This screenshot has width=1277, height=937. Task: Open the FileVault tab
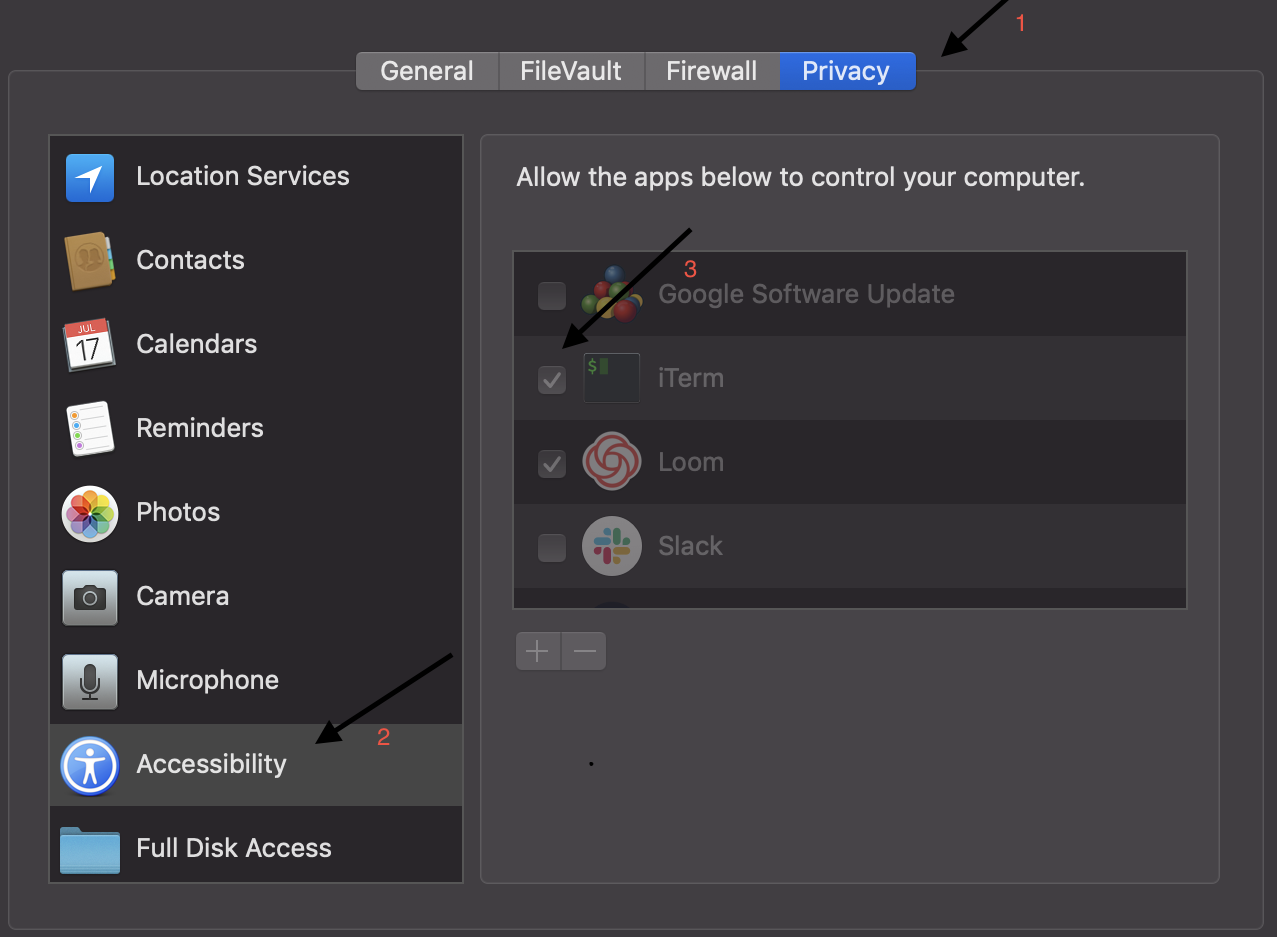click(x=571, y=71)
